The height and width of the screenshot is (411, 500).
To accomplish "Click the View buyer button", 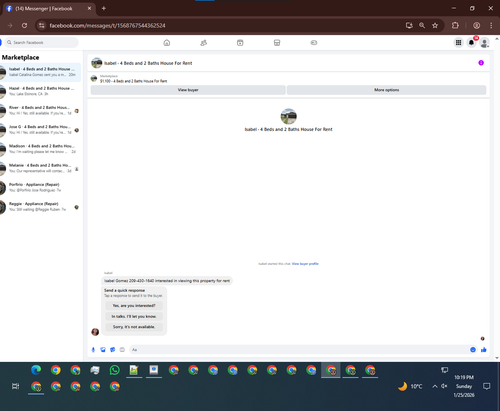I will click(188, 90).
